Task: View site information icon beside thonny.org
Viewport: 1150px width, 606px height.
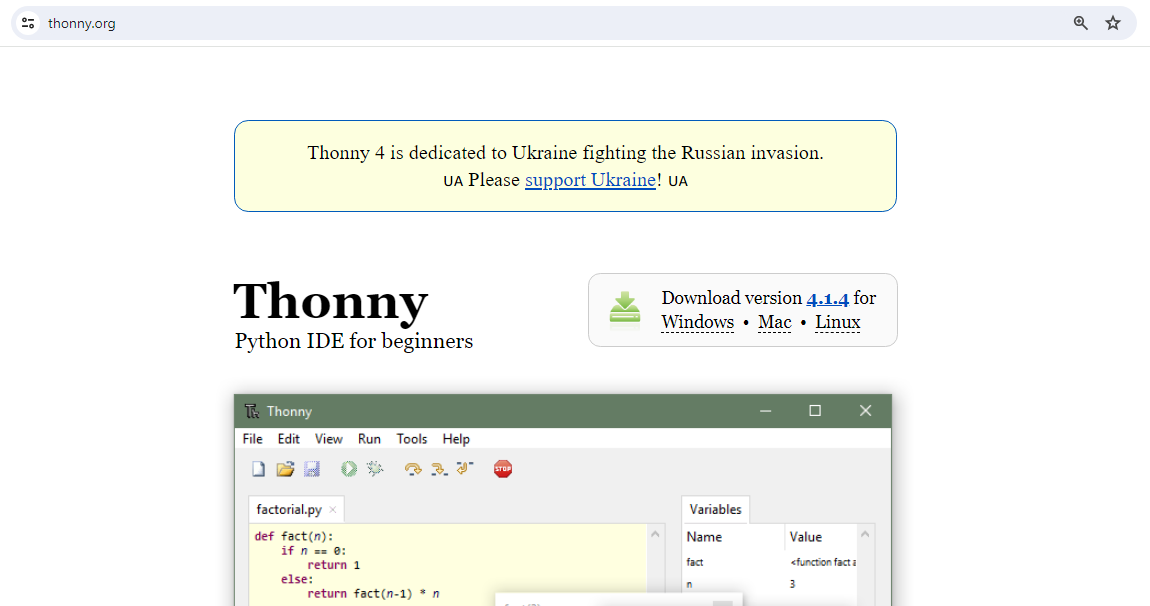Action: click(x=28, y=23)
